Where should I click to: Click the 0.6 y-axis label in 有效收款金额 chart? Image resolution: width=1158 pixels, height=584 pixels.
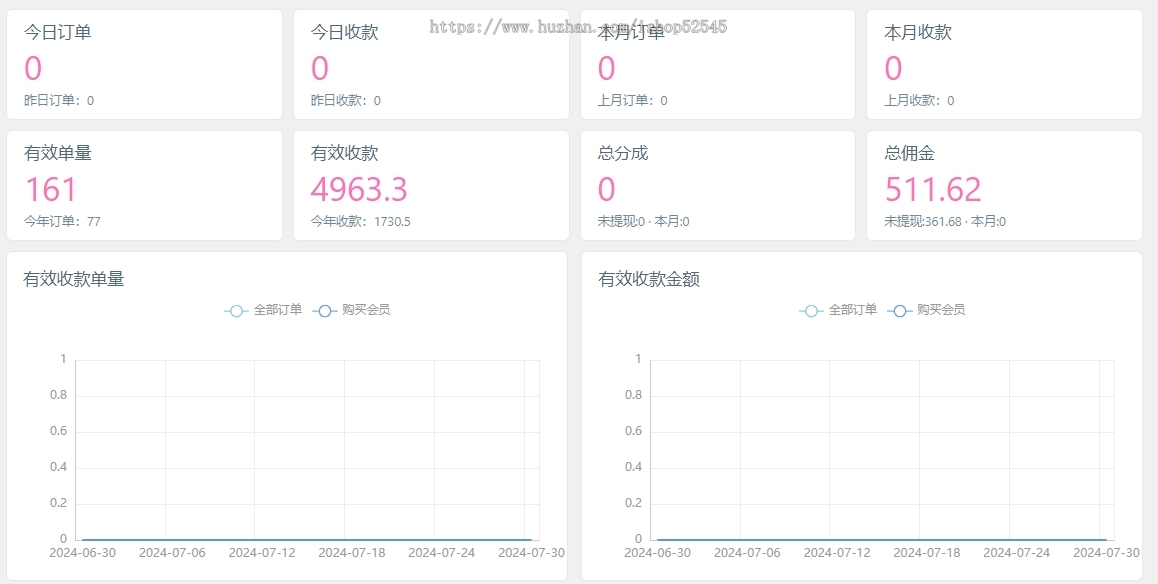click(633, 431)
